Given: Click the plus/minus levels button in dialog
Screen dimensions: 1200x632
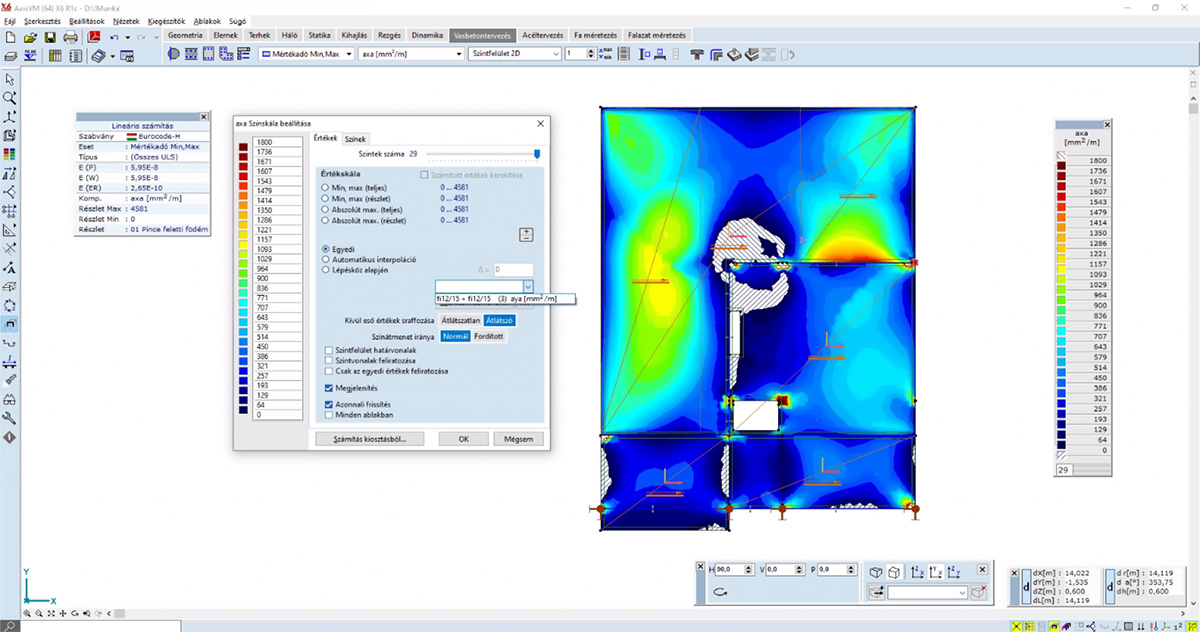Looking at the screenshot, I should point(526,234).
